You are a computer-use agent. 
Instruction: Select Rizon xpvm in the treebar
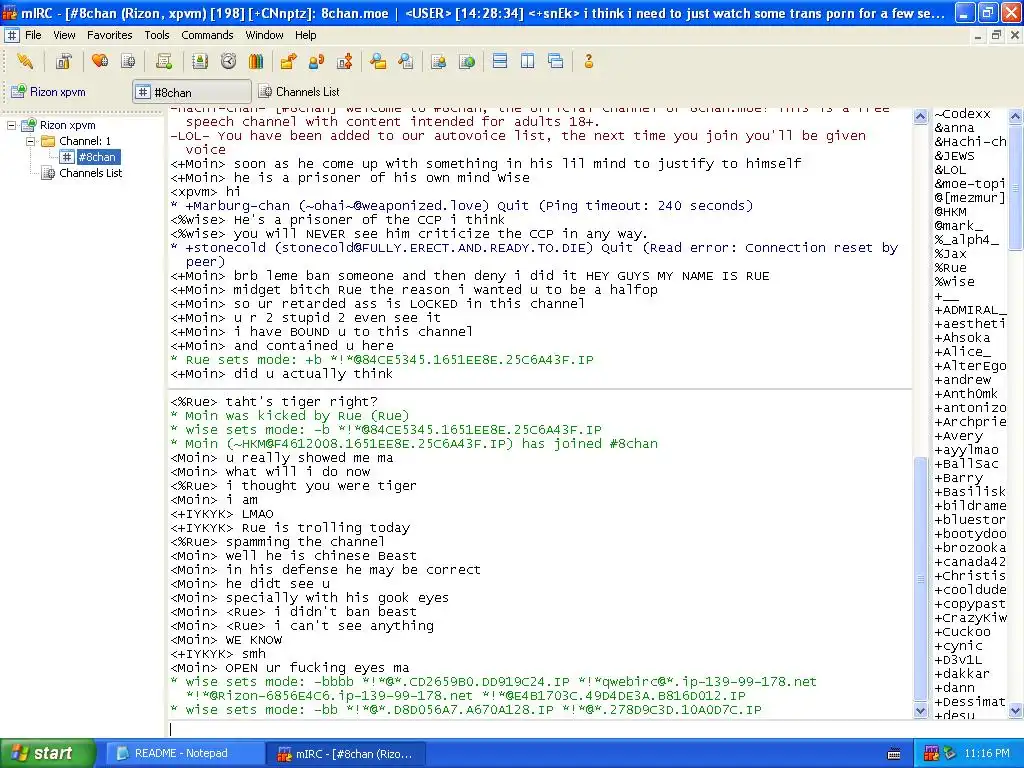tap(67, 125)
